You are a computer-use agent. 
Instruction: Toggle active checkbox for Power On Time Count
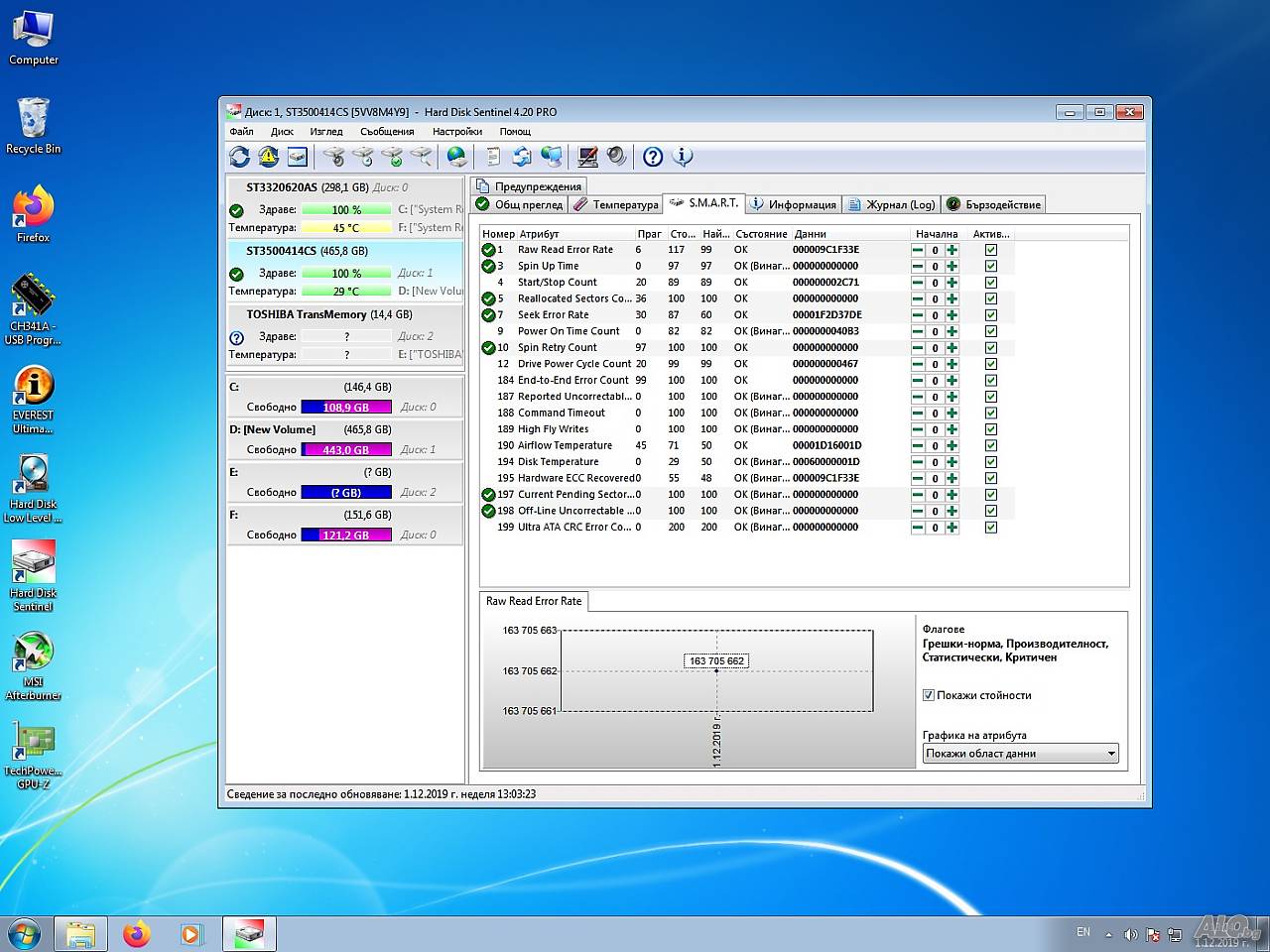pyautogui.click(x=990, y=331)
